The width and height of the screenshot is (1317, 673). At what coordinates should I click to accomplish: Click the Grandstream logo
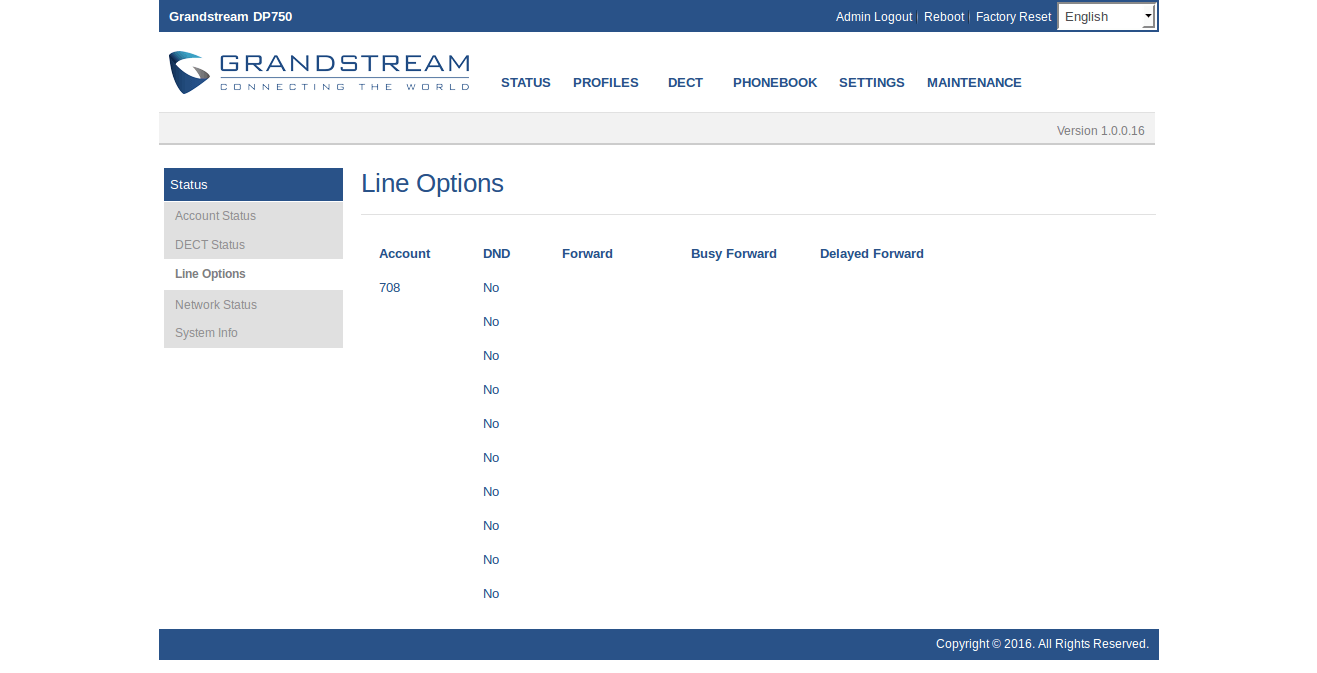pos(318,73)
